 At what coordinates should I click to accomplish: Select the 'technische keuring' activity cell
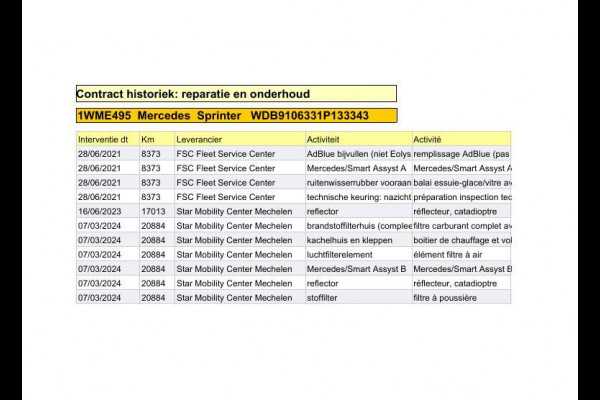click(x=357, y=197)
